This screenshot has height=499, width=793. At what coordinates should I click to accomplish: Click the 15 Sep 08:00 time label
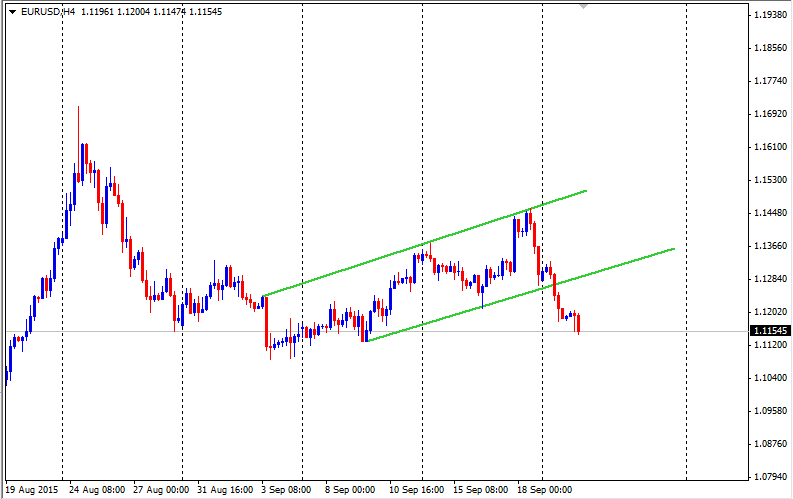point(480,490)
